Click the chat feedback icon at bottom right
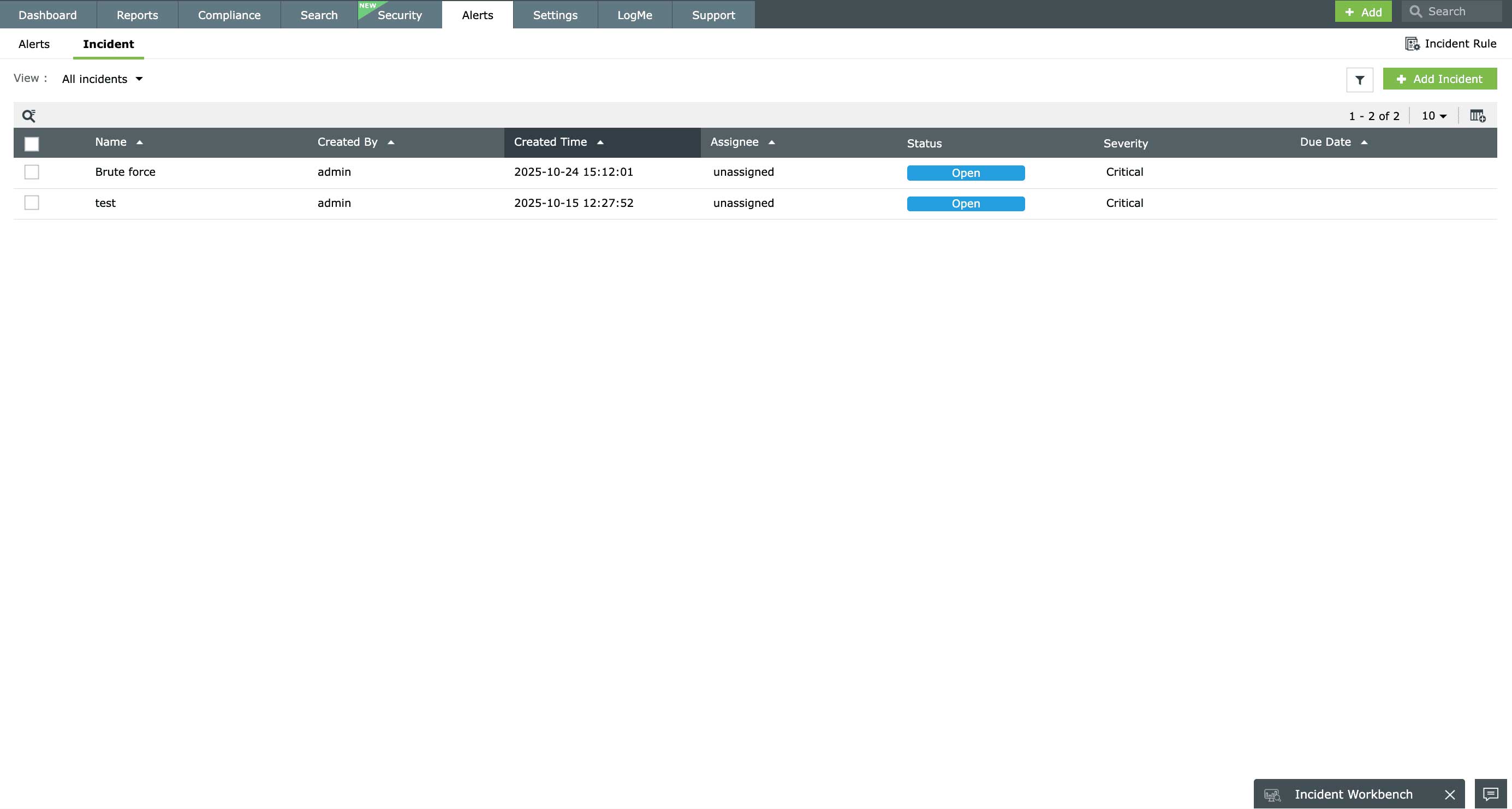This screenshot has height=809, width=1512. pos(1490,794)
